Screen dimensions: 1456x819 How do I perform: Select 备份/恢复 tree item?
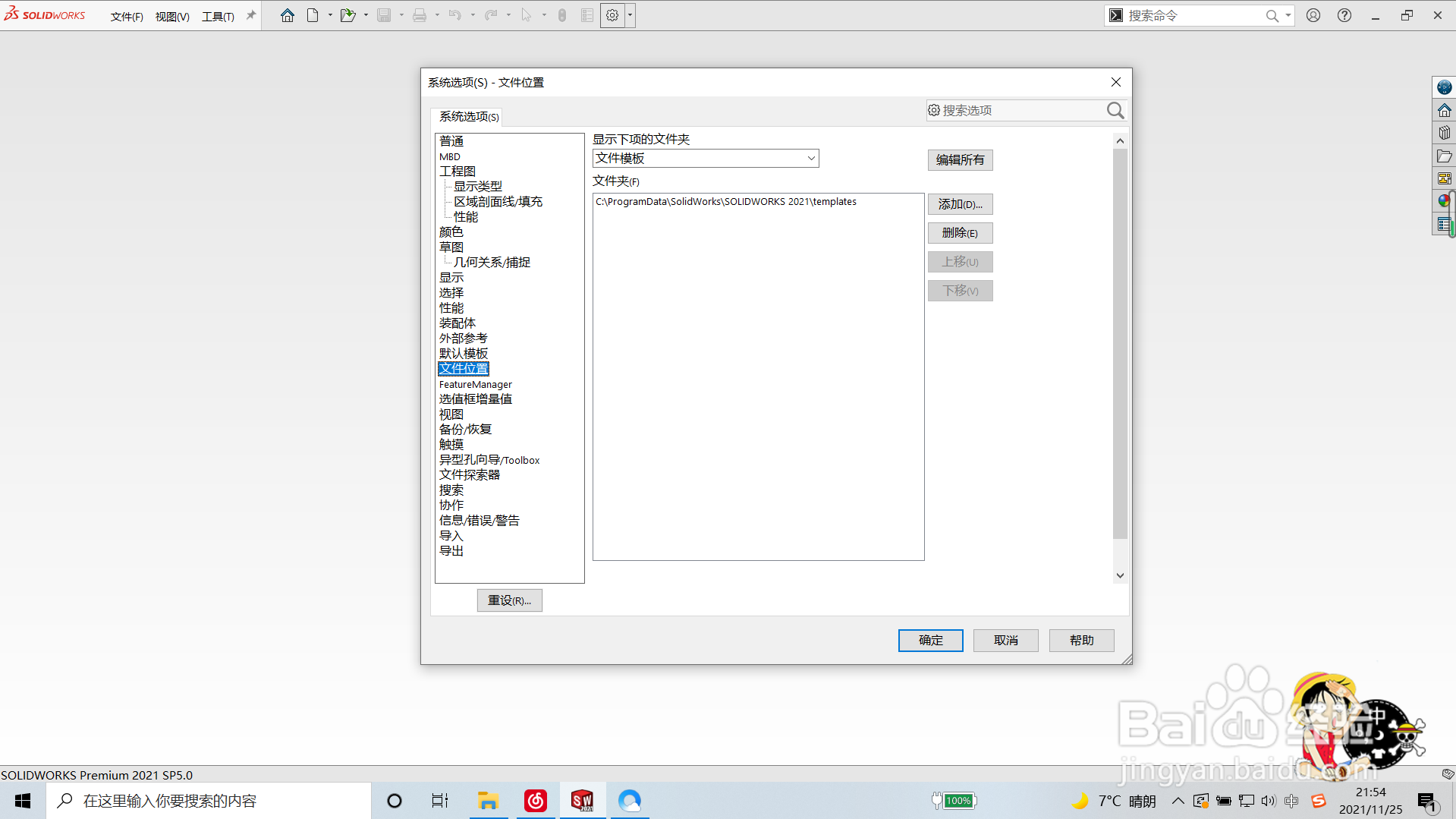pos(465,430)
